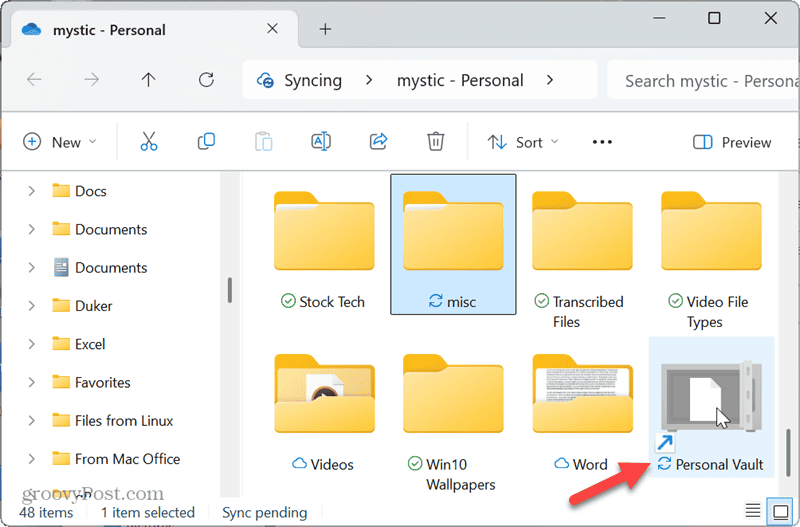Select the Videos folder icon

[x=324, y=393]
